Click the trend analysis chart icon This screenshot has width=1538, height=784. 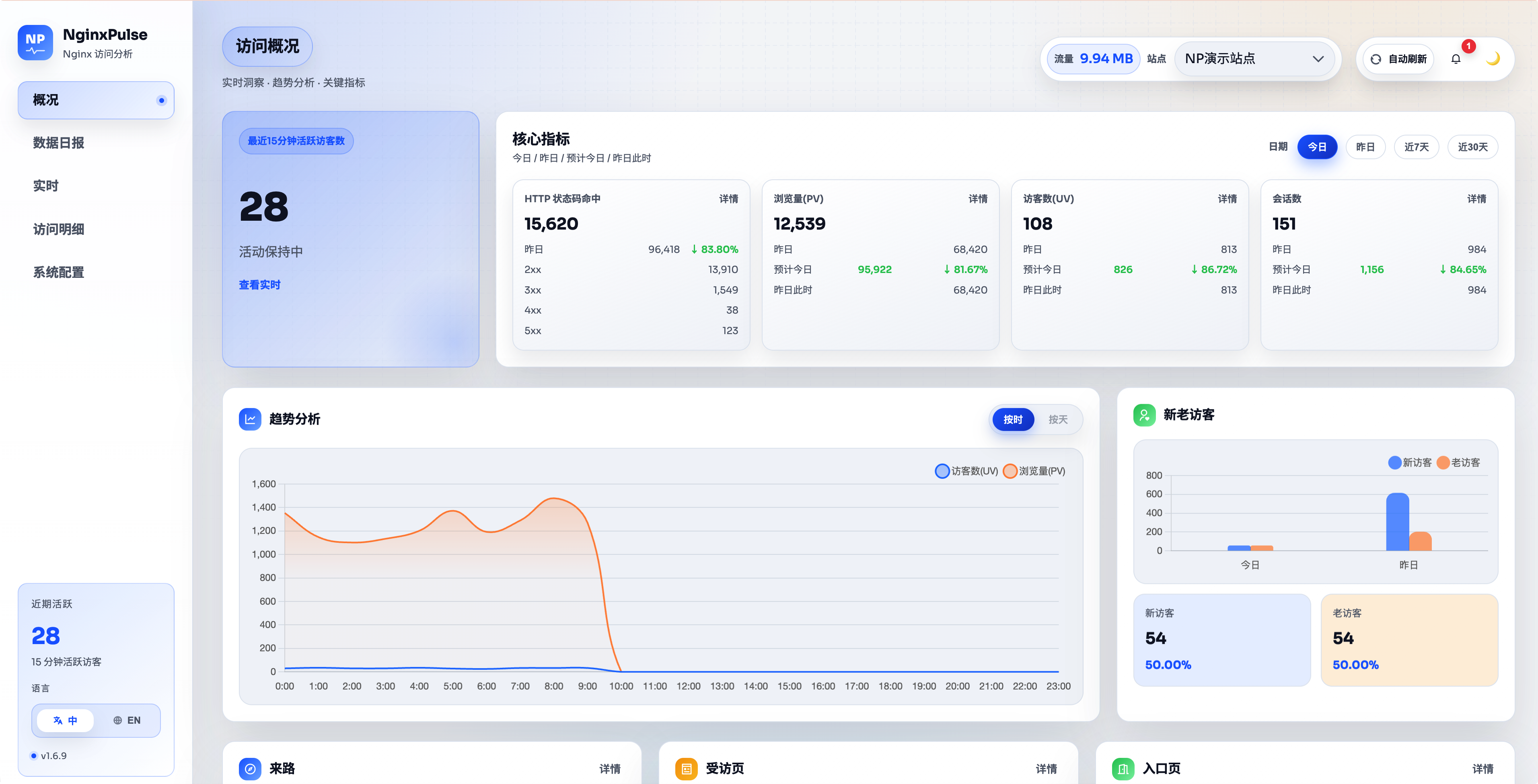click(250, 419)
